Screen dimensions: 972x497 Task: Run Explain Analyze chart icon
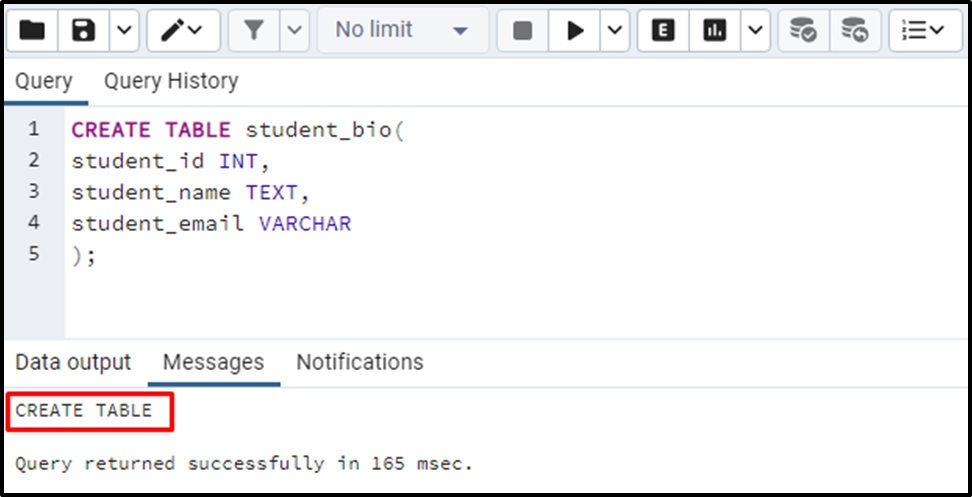715,30
